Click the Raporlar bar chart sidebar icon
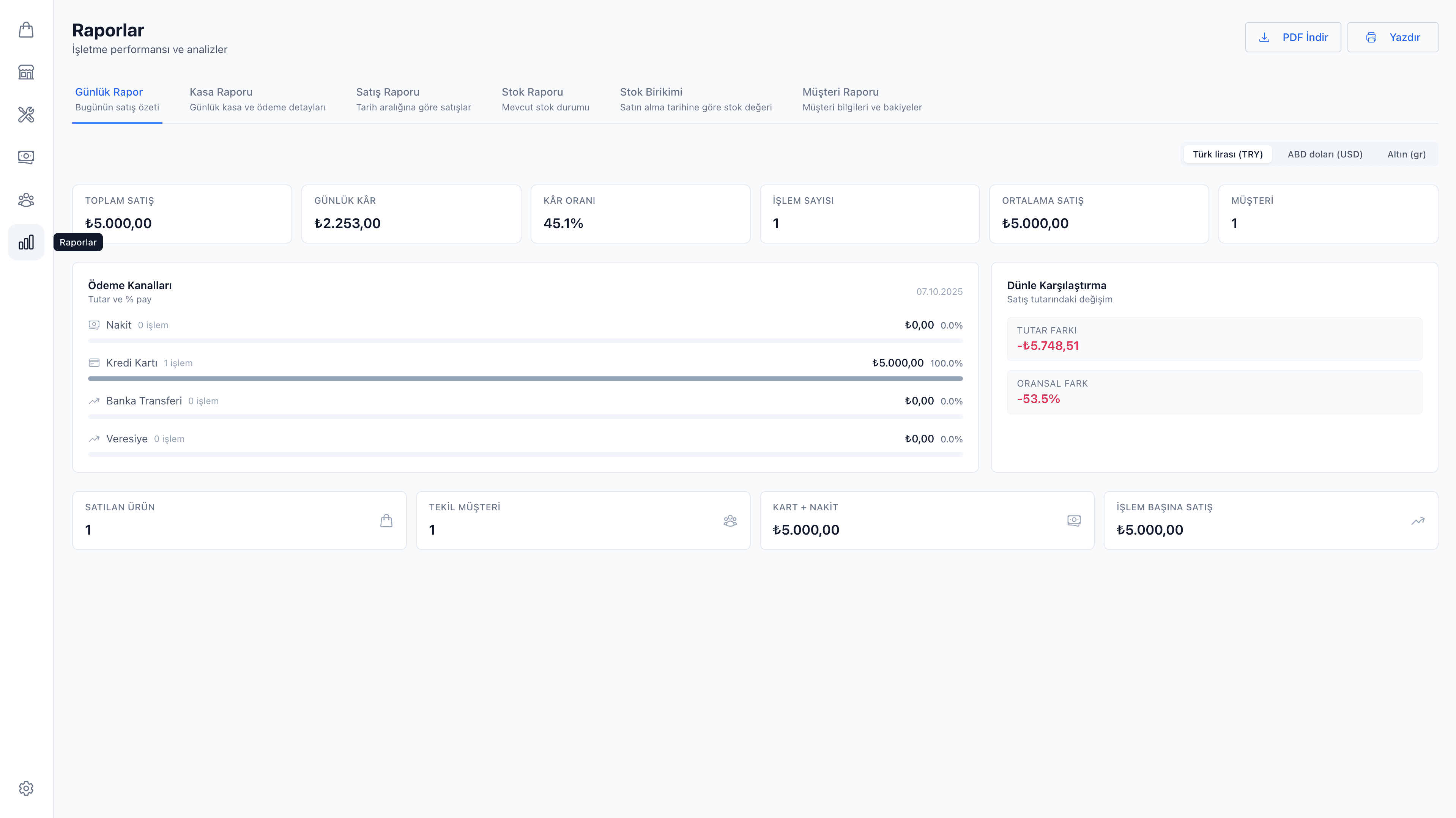This screenshot has height=818, width=1456. pos(26,242)
